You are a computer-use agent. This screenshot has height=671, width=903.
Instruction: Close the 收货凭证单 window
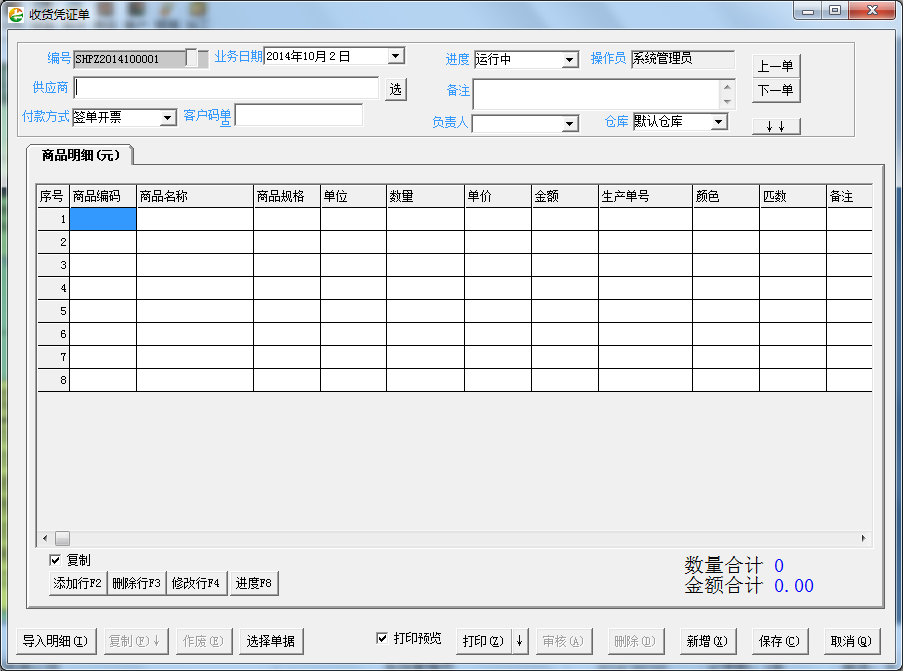click(x=872, y=11)
